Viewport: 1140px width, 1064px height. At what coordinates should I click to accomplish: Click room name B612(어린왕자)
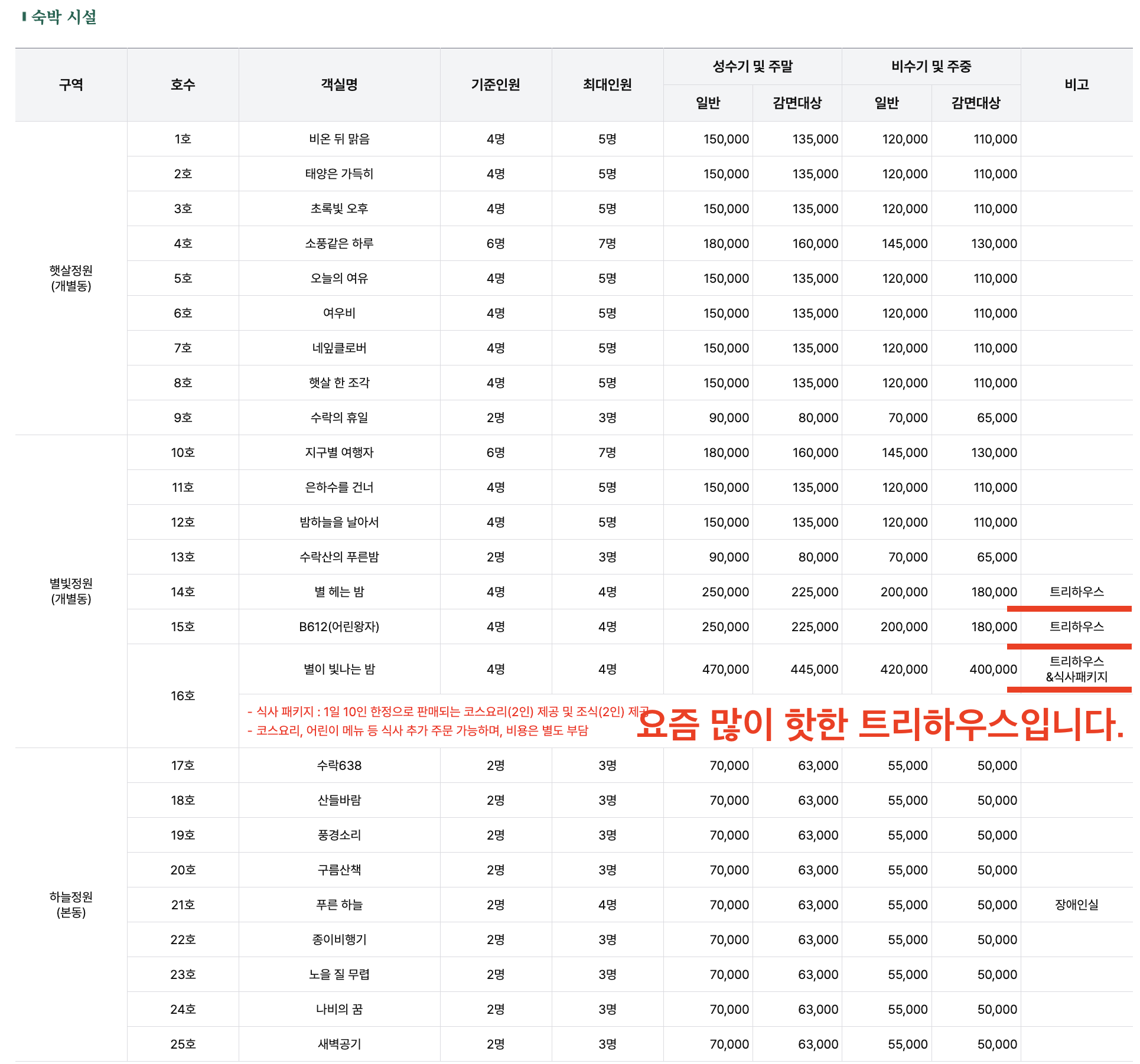pos(339,627)
